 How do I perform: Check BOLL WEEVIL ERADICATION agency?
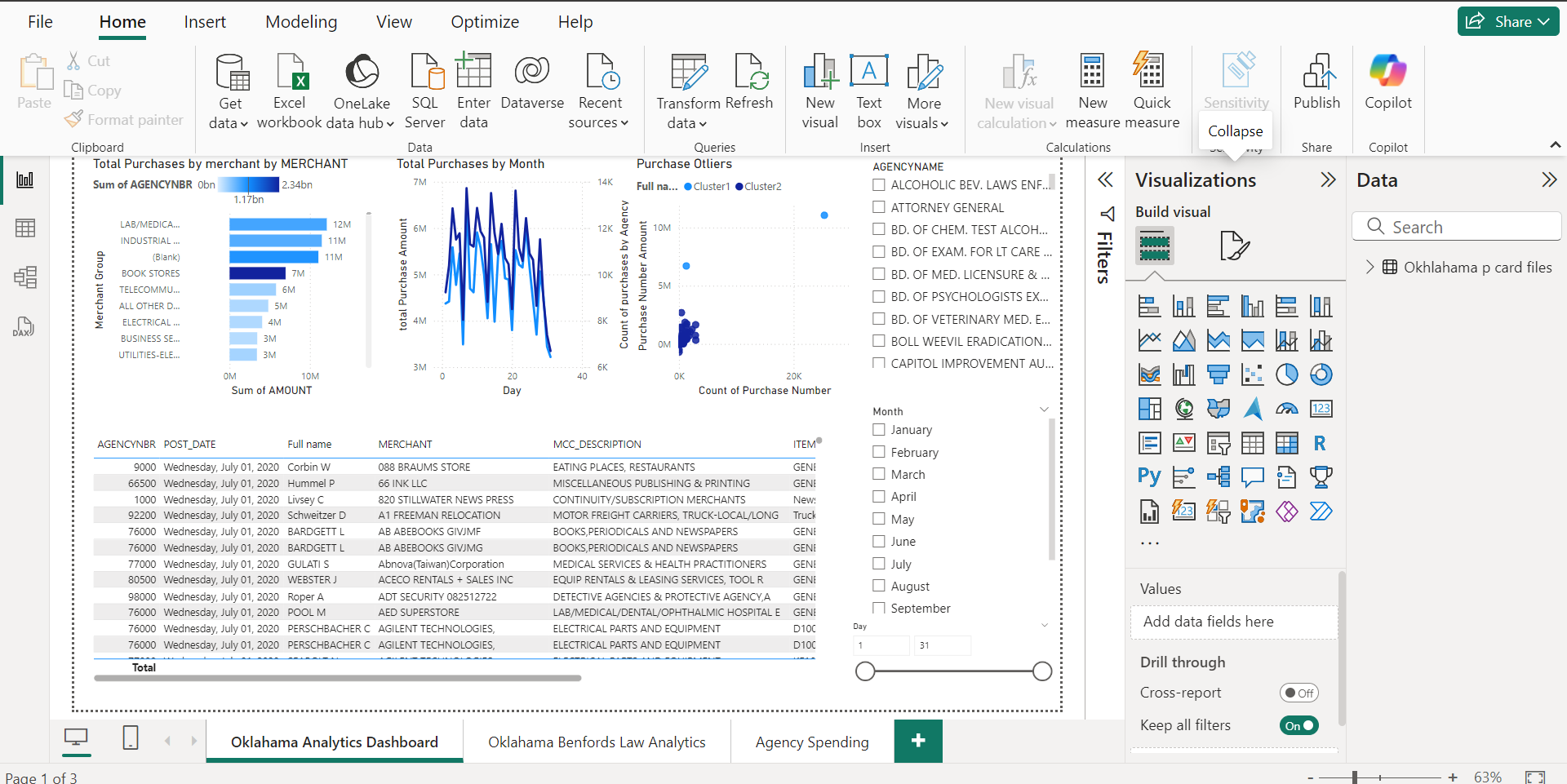pos(879,341)
